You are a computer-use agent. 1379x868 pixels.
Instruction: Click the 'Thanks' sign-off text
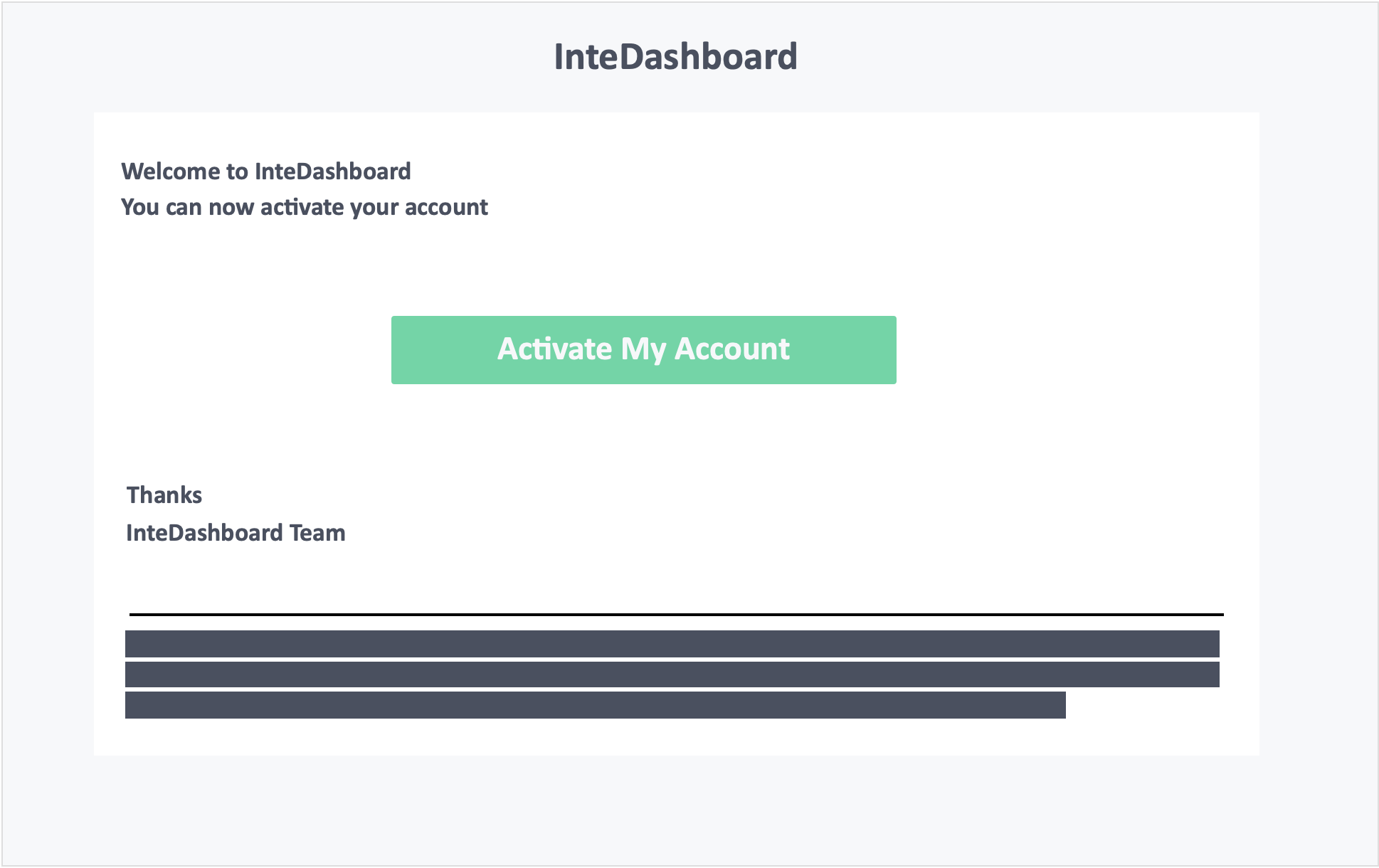[164, 495]
